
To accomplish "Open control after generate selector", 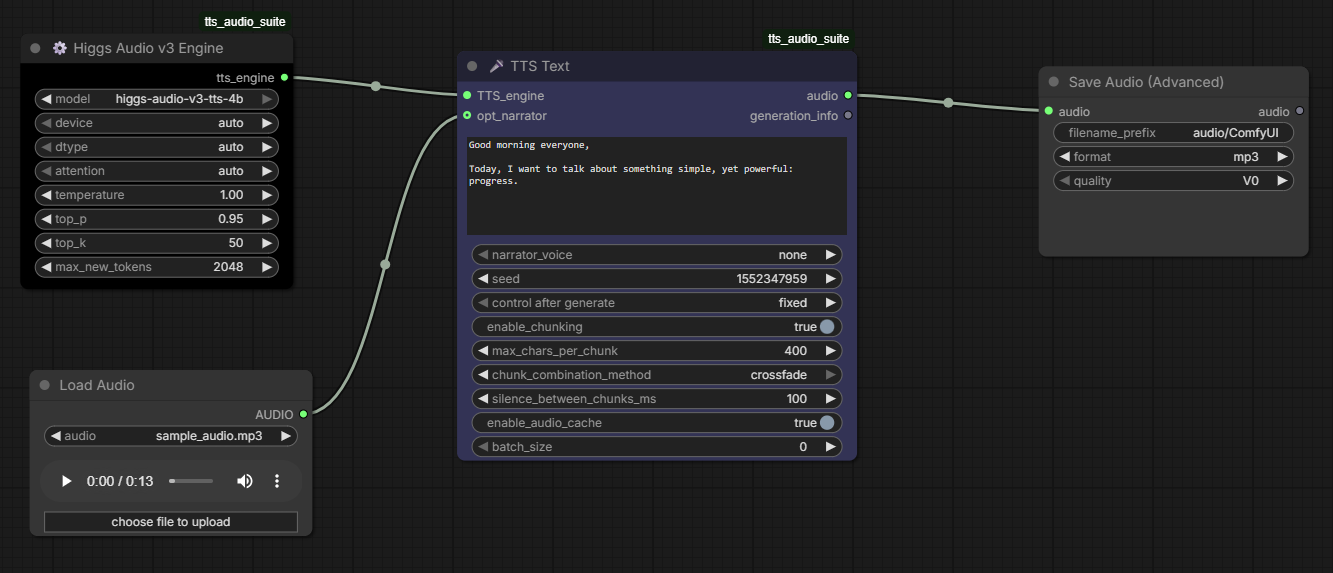I will [657, 303].
